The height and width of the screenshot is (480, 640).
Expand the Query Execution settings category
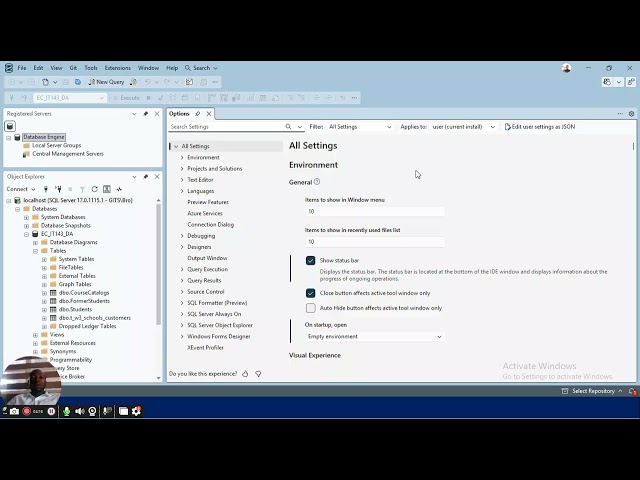pos(182,269)
